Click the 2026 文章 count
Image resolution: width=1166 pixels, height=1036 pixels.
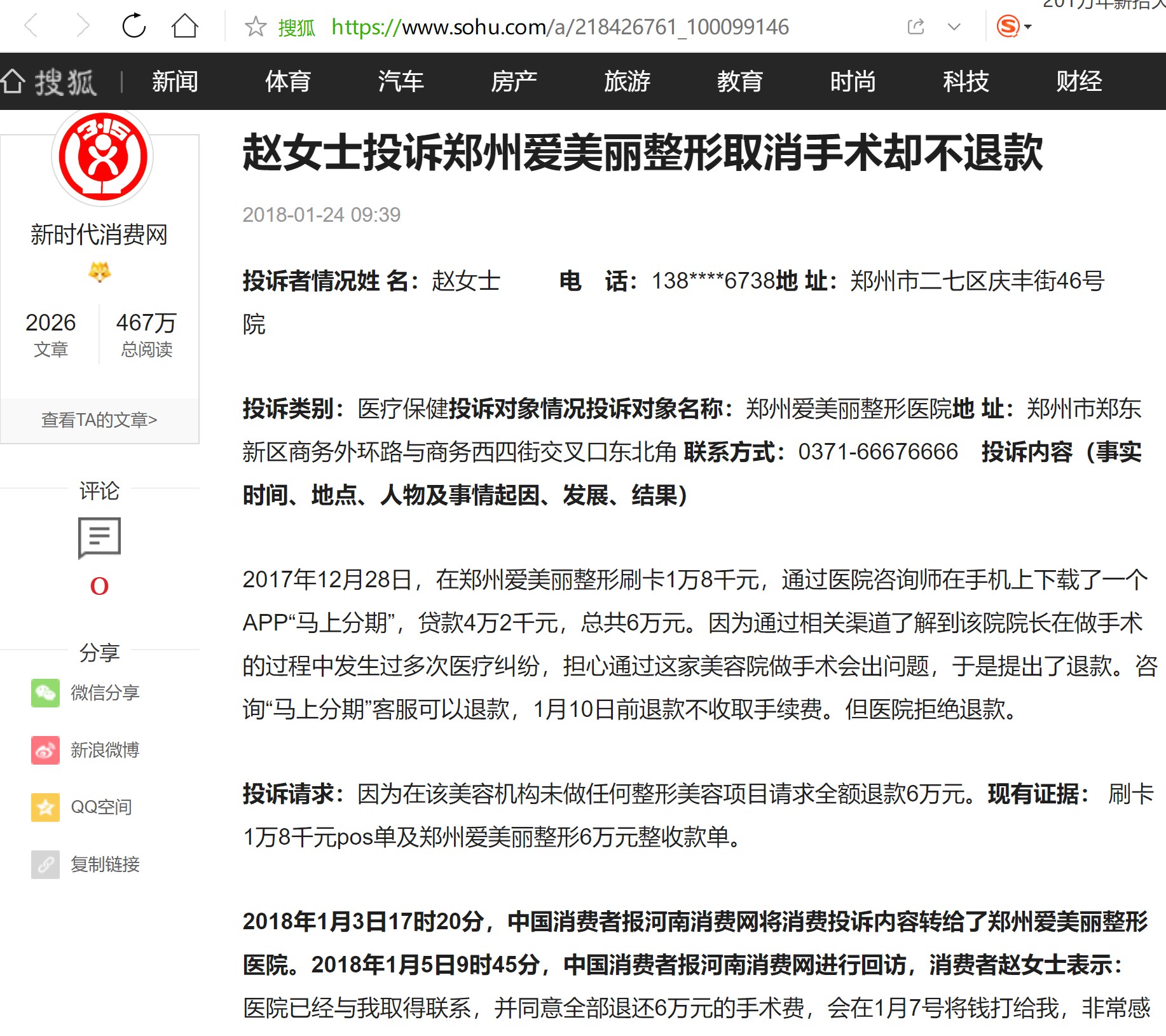click(x=50, y=334)
